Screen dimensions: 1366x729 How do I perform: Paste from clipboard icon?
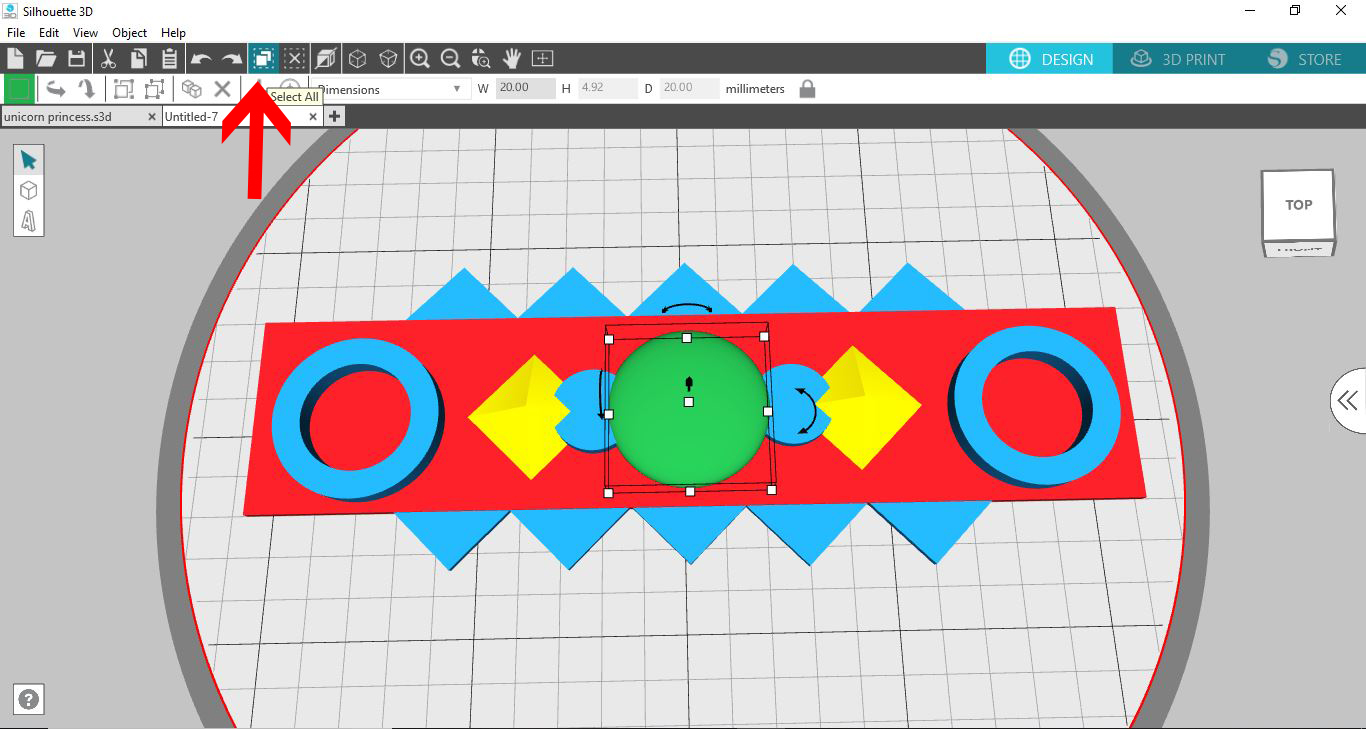tap(169, 58)
